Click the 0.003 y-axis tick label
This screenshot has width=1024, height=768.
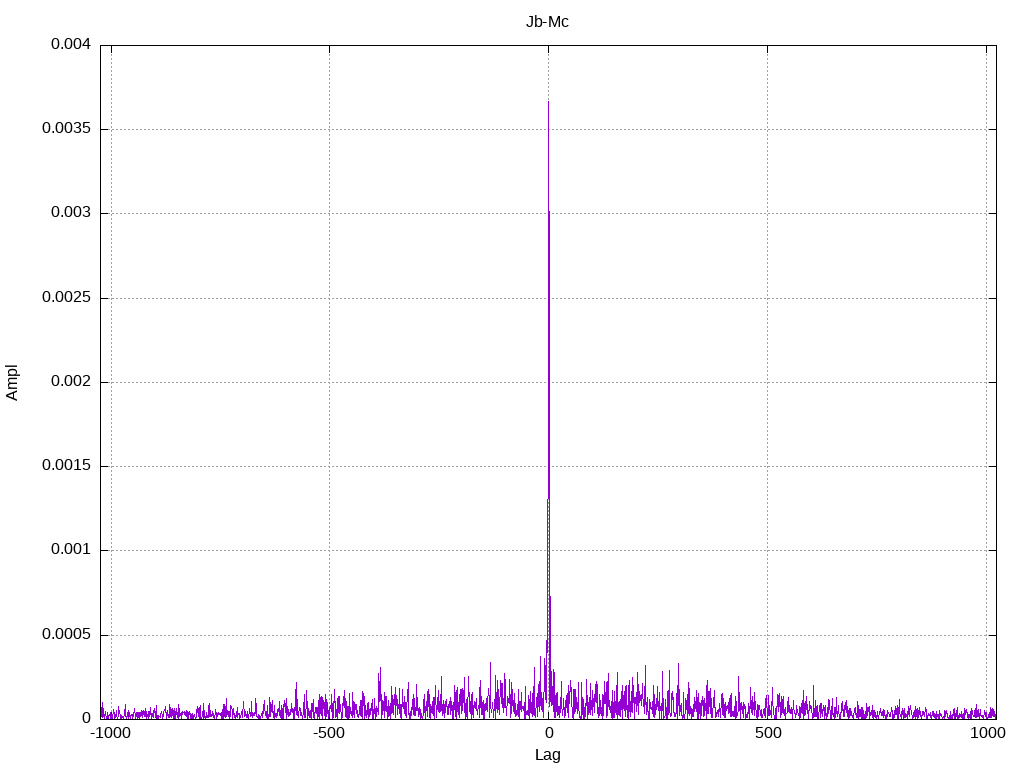coord(71,213)
